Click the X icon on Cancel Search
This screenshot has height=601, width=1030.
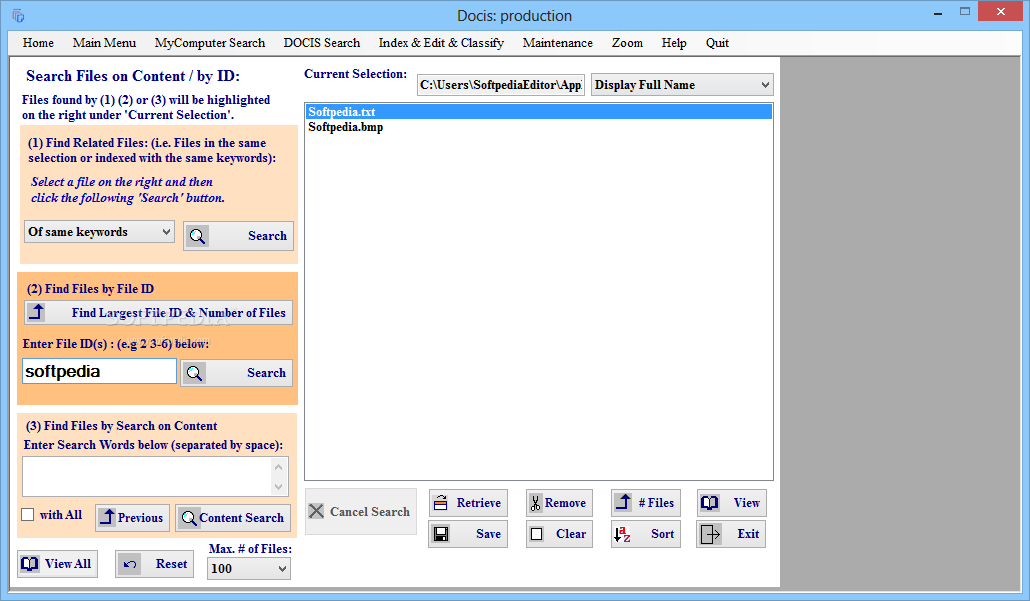pyautogui.click(x=316, y=511)
